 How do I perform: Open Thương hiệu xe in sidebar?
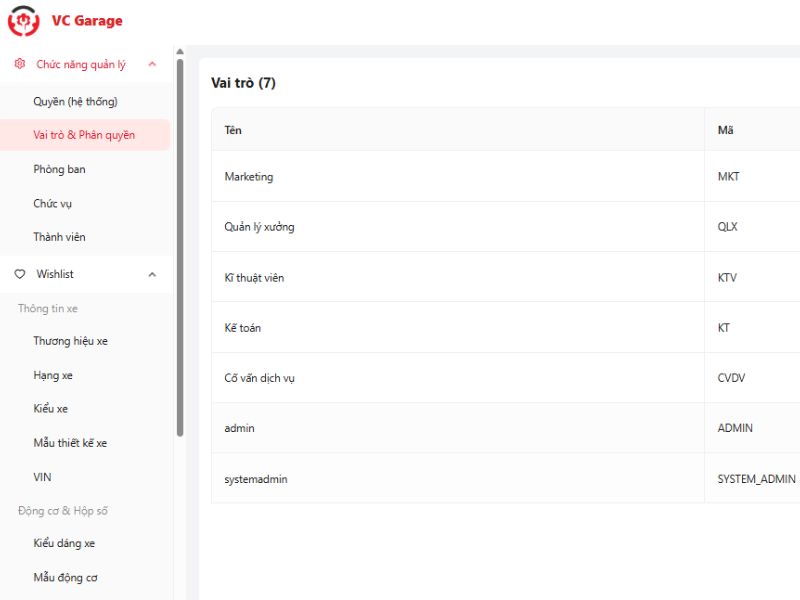click(70, 341)
